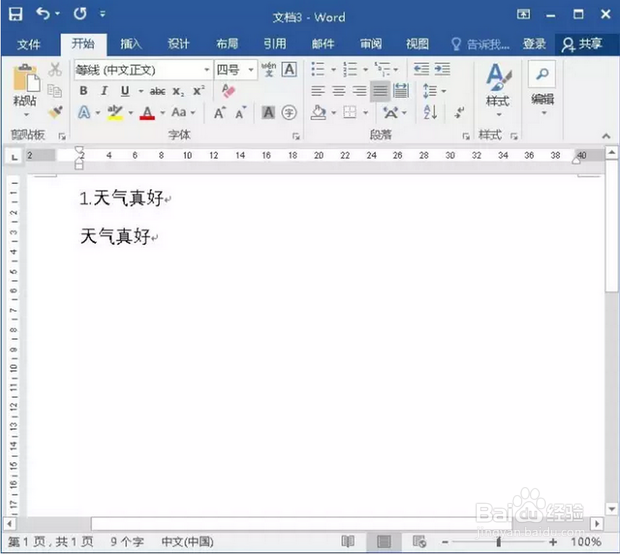This screenshot has height=554, width=620.
Task: Toggle superscript formatting
Action: 198,91
